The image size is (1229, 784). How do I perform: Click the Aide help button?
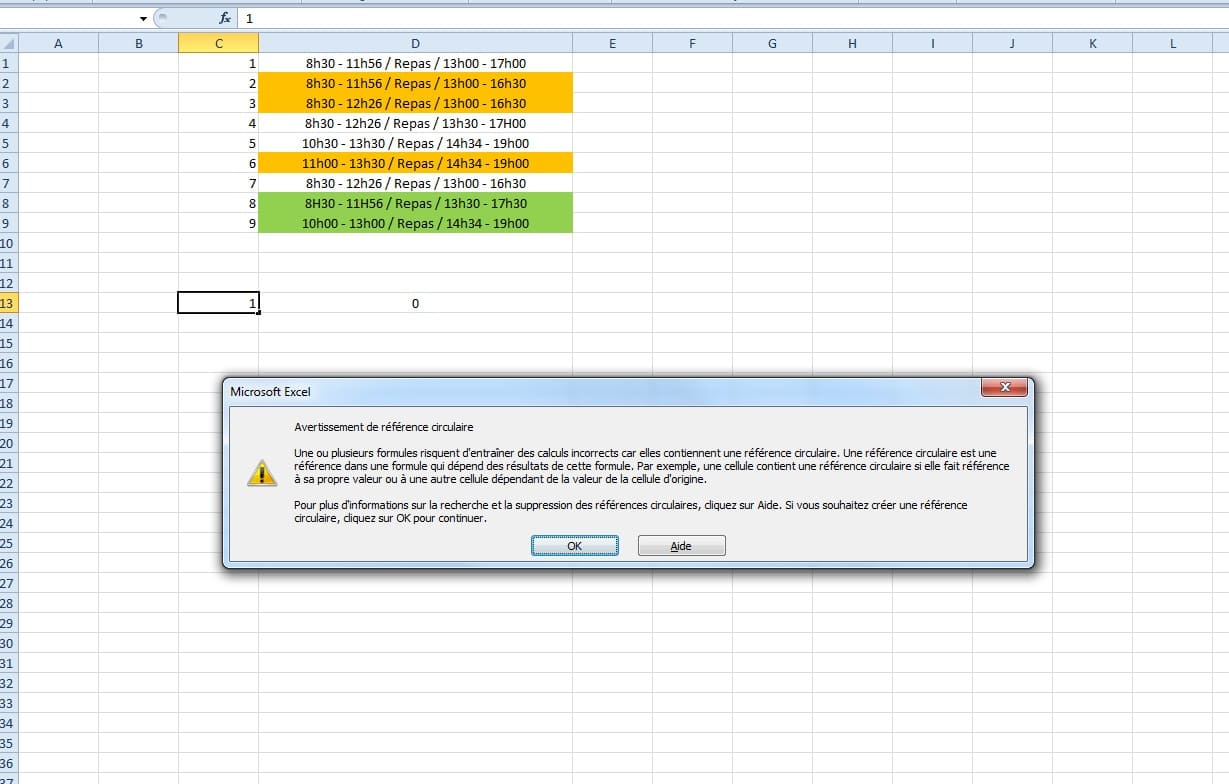tap(681, 546)
